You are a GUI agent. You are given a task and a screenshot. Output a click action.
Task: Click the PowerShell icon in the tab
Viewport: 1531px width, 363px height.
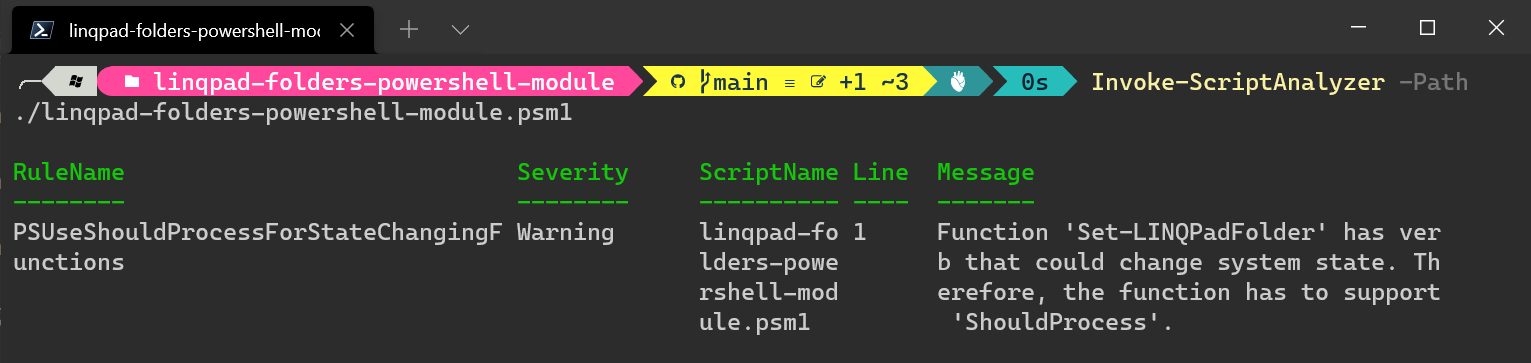click(42, 30)
